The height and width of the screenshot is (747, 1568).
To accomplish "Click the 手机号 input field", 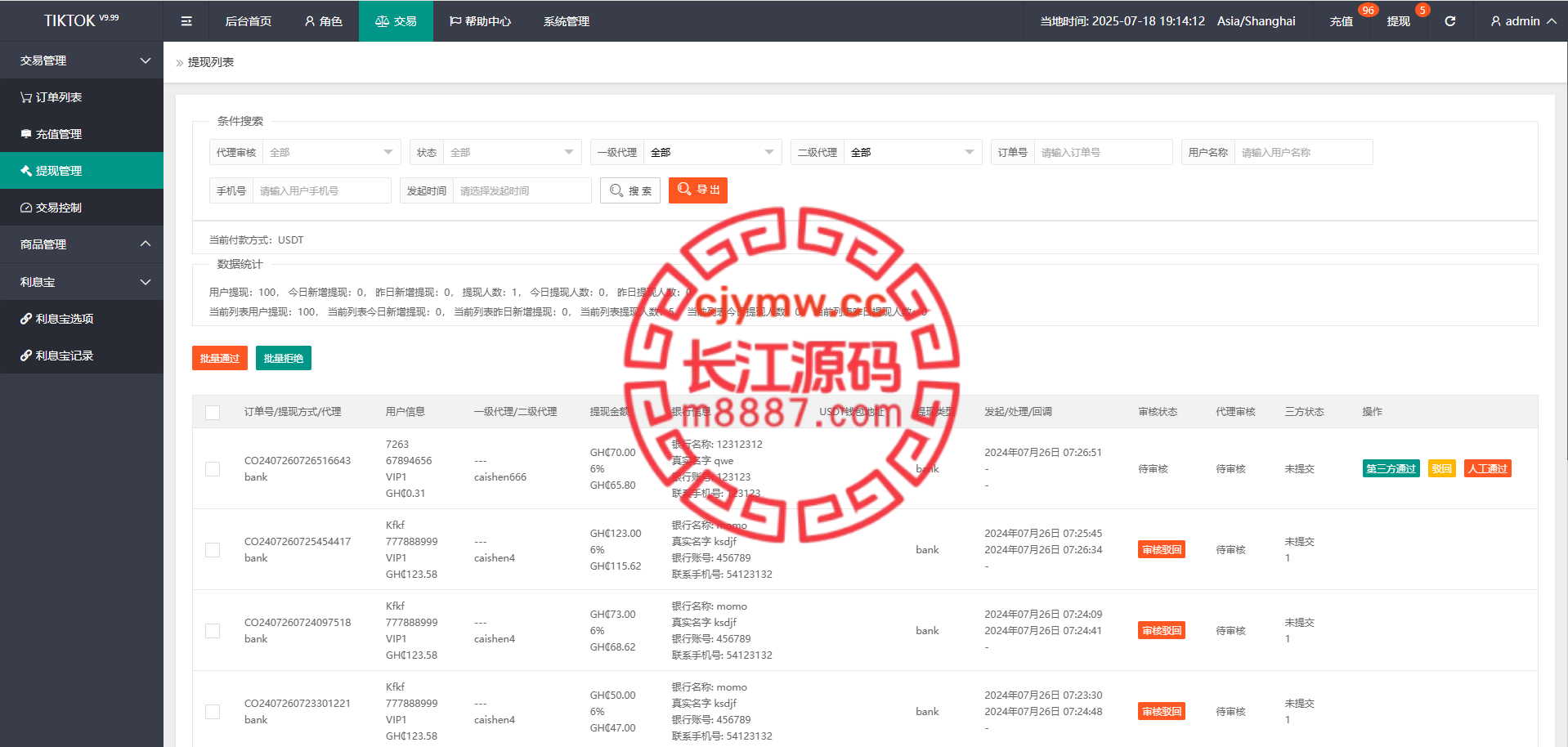I will [x=321, y=190].
